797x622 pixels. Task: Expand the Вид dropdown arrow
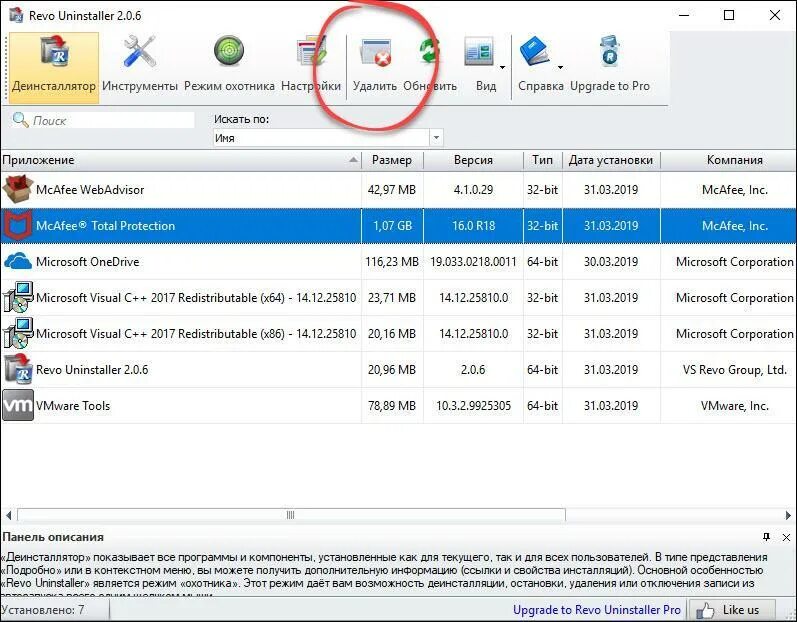[503, 68]
